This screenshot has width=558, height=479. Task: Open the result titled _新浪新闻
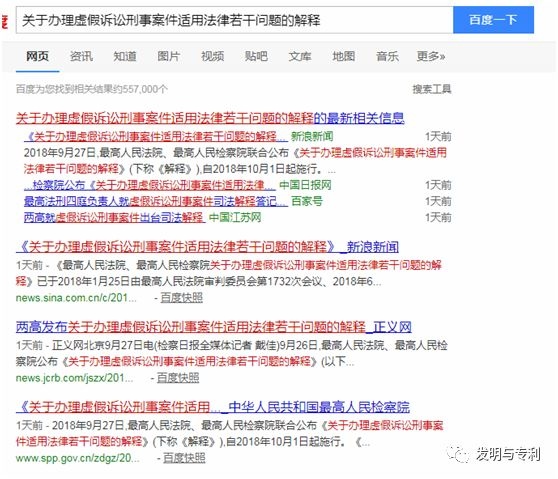207,247
